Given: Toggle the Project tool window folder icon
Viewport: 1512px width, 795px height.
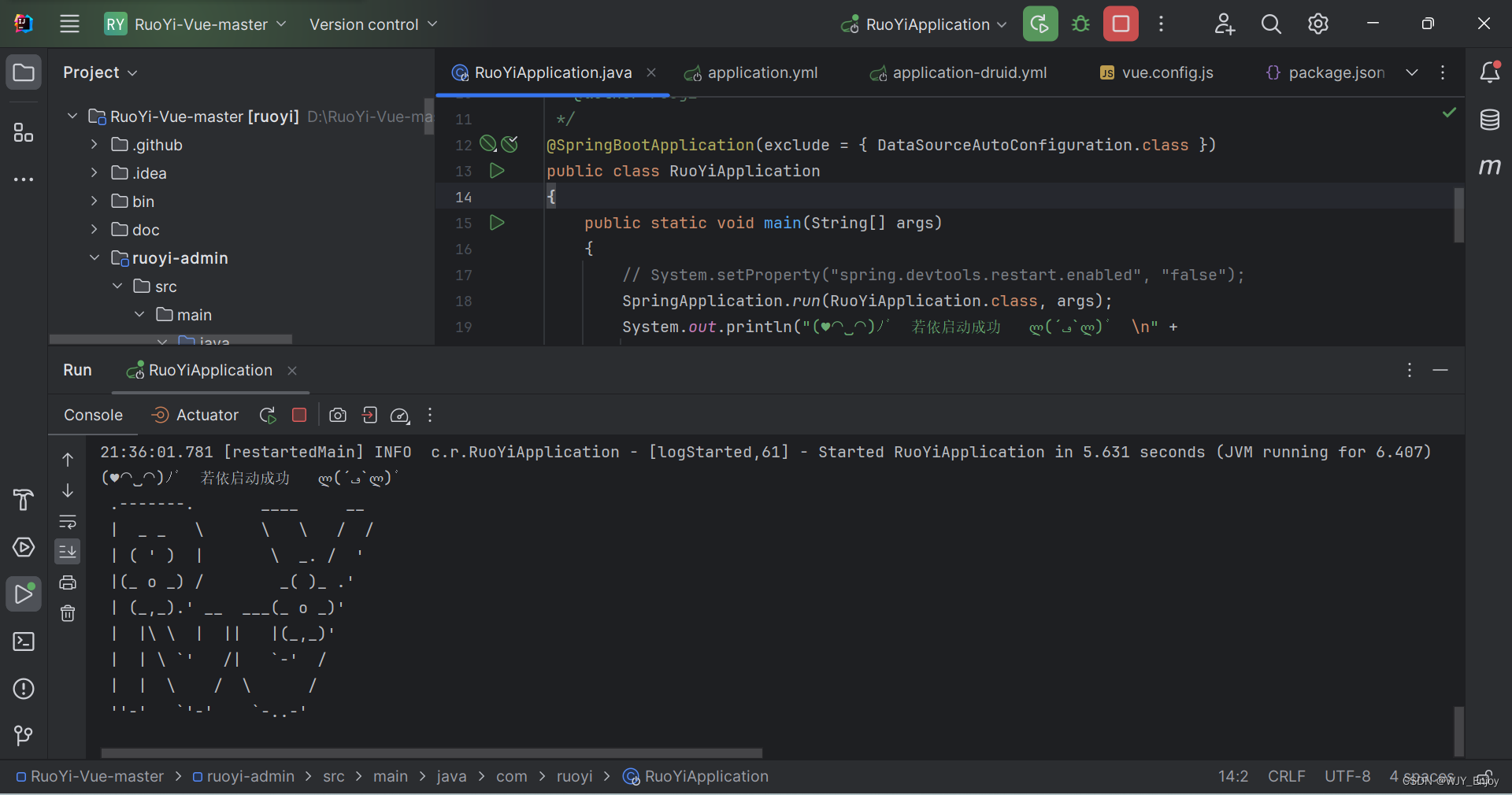Looking at the screenshot, I should coord(24,72).
